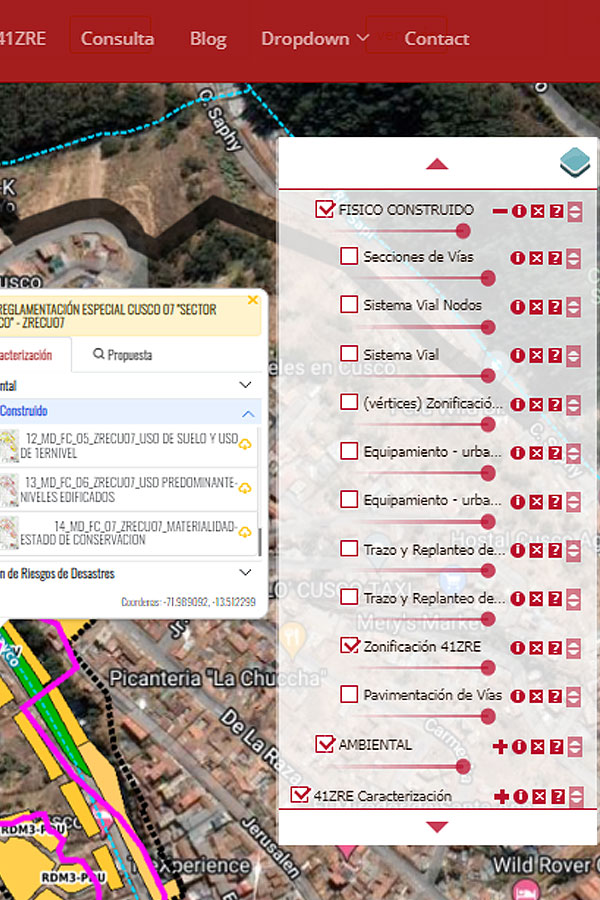
Task: Open the Blog menu item
Action: [208, 38]
